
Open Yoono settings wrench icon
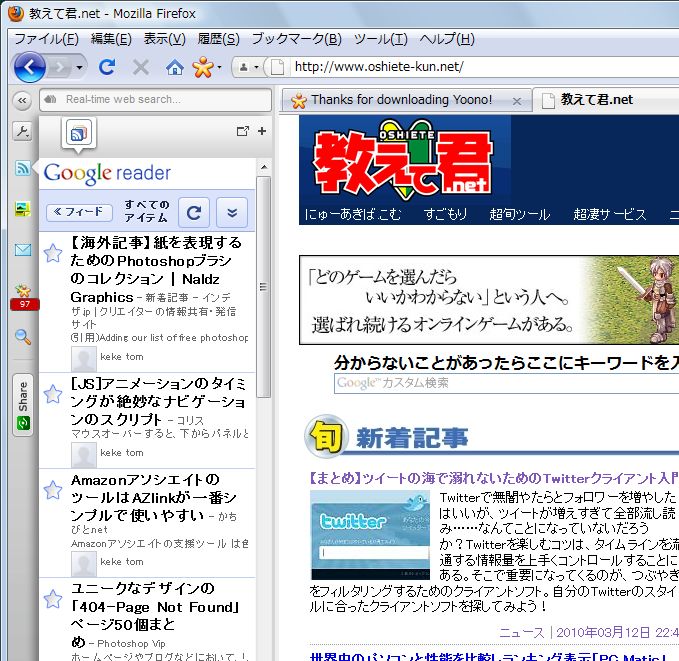(x=22, y=131)
